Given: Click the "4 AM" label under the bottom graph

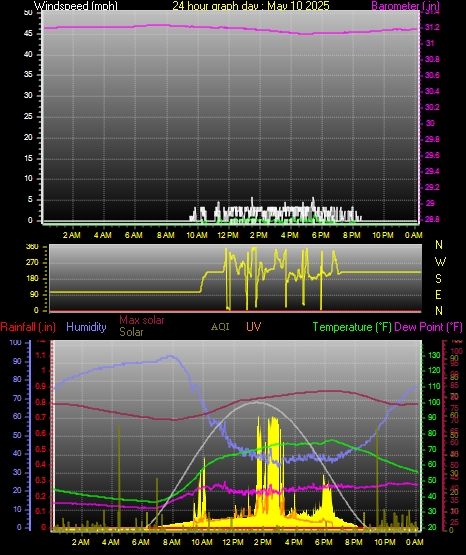Looking at the screenshot, I should pyautogui.click(x=111, y=542).
